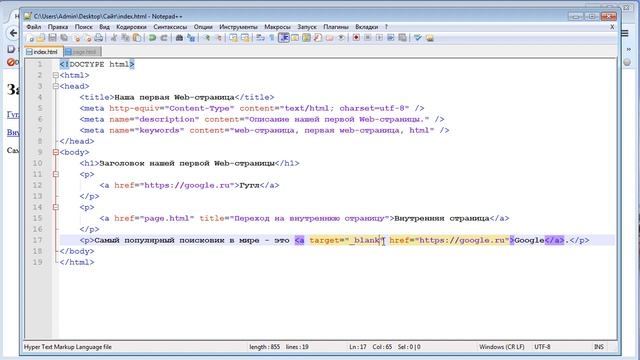The width and height of the screenshot is (640, 360).
Task: Click the spell-check plugin checkmark icon
Action: point(418,38)
